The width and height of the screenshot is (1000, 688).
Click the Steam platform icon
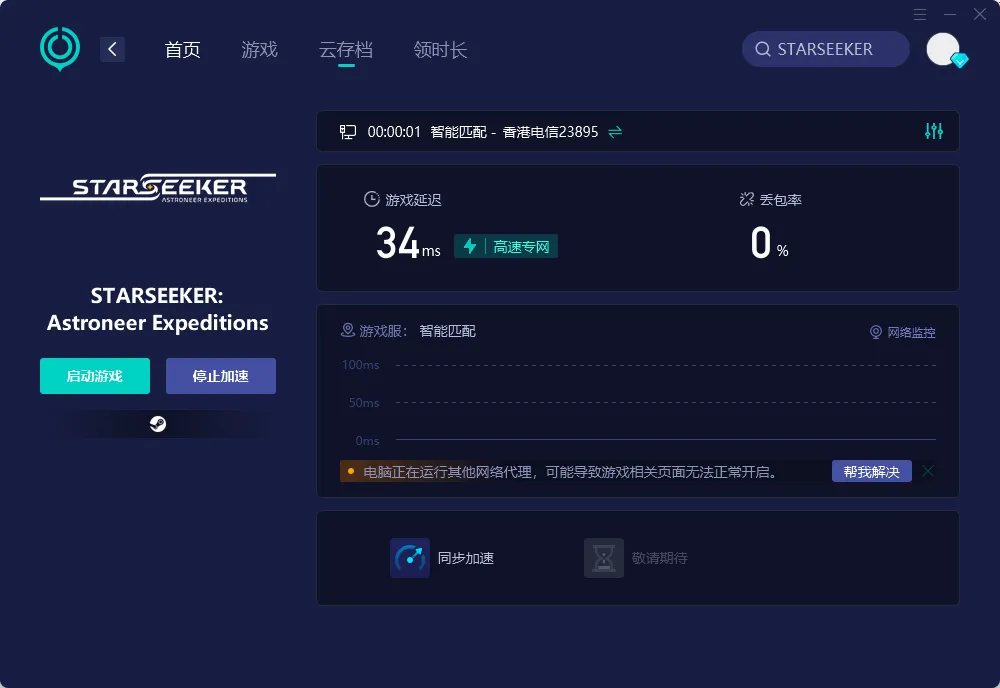pyautogui.click(x=158, y=424)
